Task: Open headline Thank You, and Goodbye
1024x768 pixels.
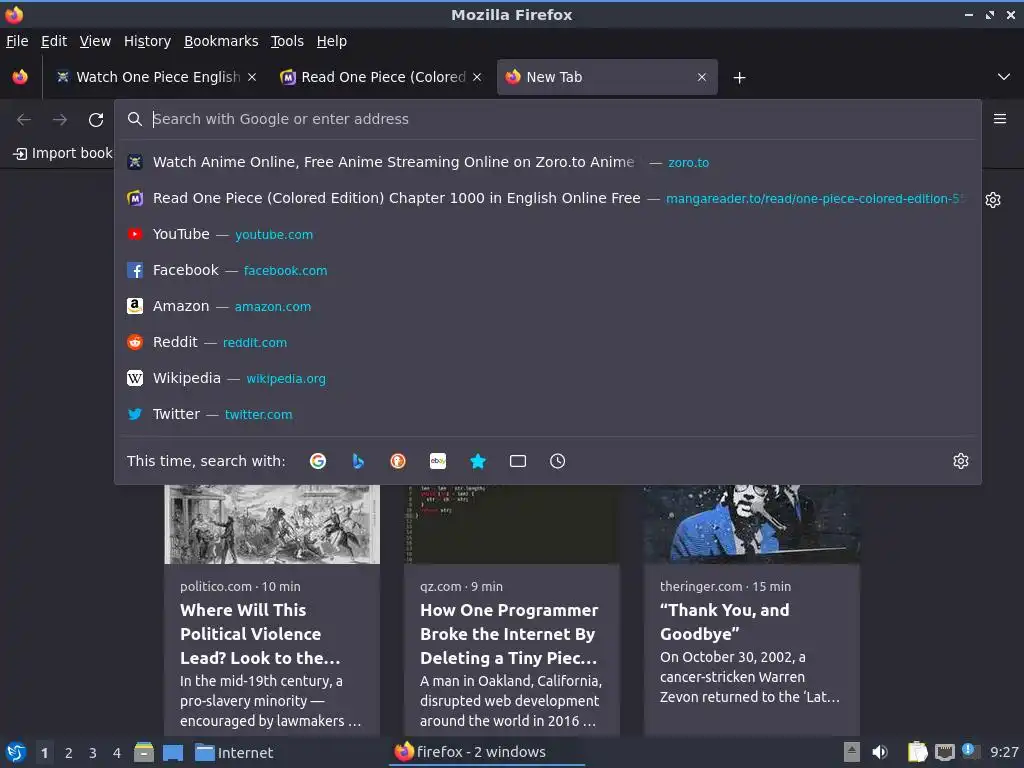Action: click(725, 622)
